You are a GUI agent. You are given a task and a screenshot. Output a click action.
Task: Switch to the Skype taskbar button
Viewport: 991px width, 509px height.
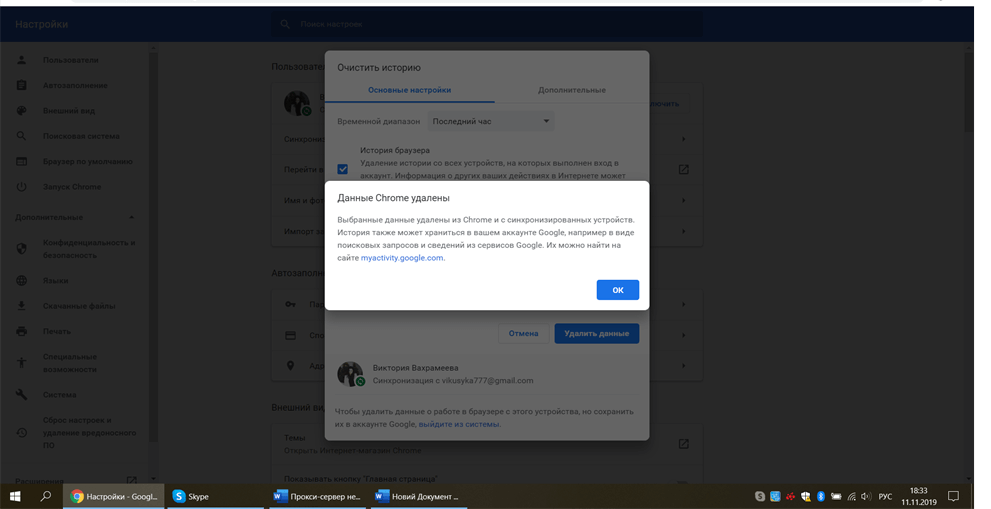click(214, 496)
